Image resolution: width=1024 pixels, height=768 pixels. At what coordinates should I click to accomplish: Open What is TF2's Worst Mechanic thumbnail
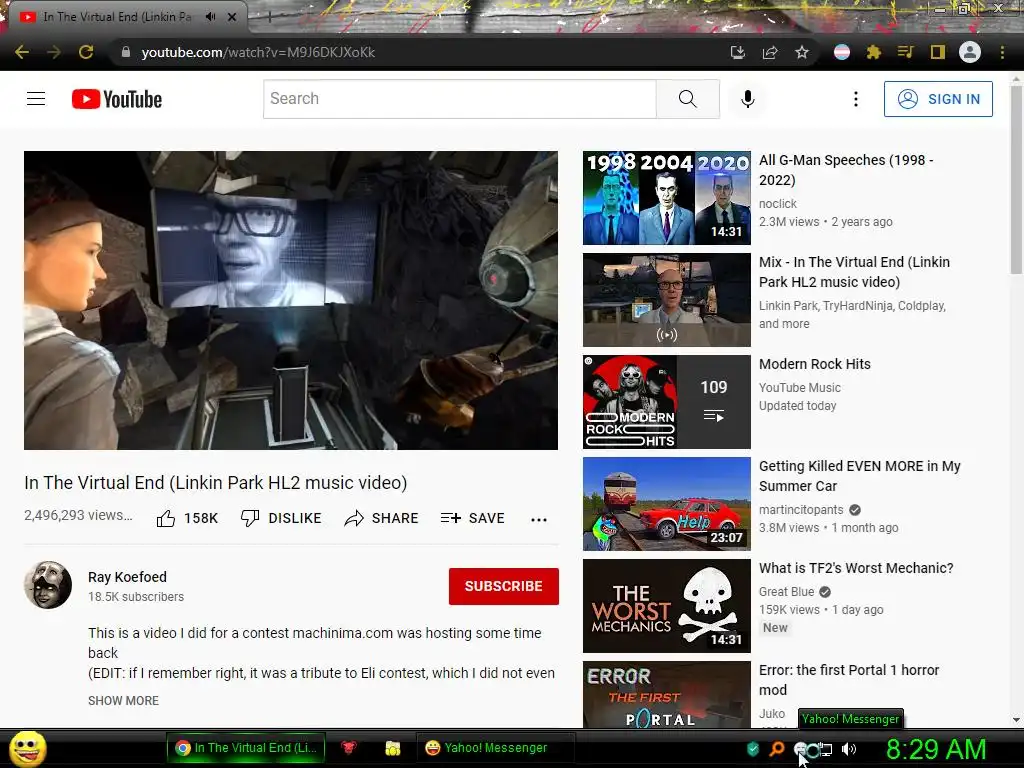(x=667, y=605)
